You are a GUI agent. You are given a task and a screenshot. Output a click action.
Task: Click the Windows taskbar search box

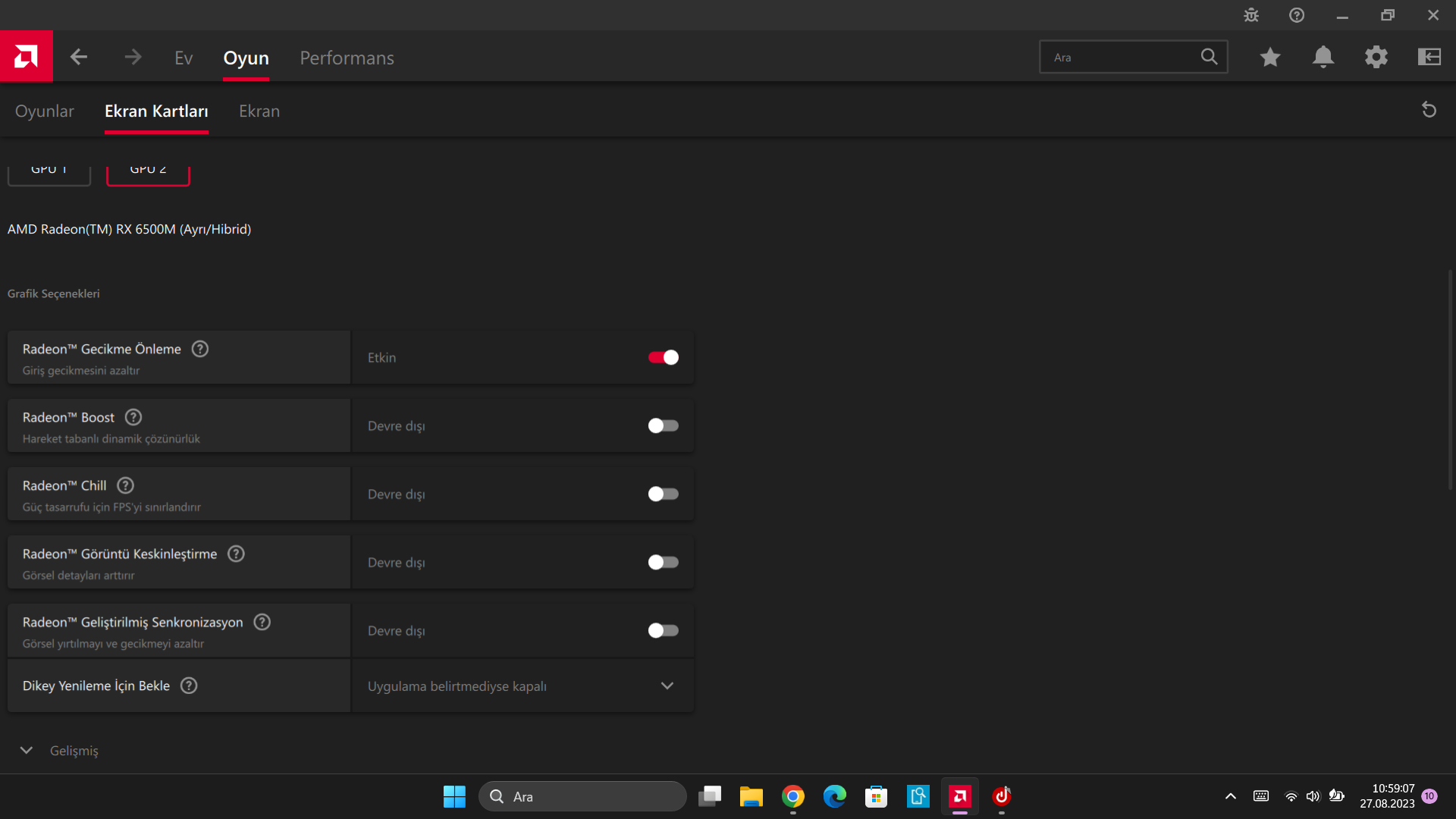(582, 796)
